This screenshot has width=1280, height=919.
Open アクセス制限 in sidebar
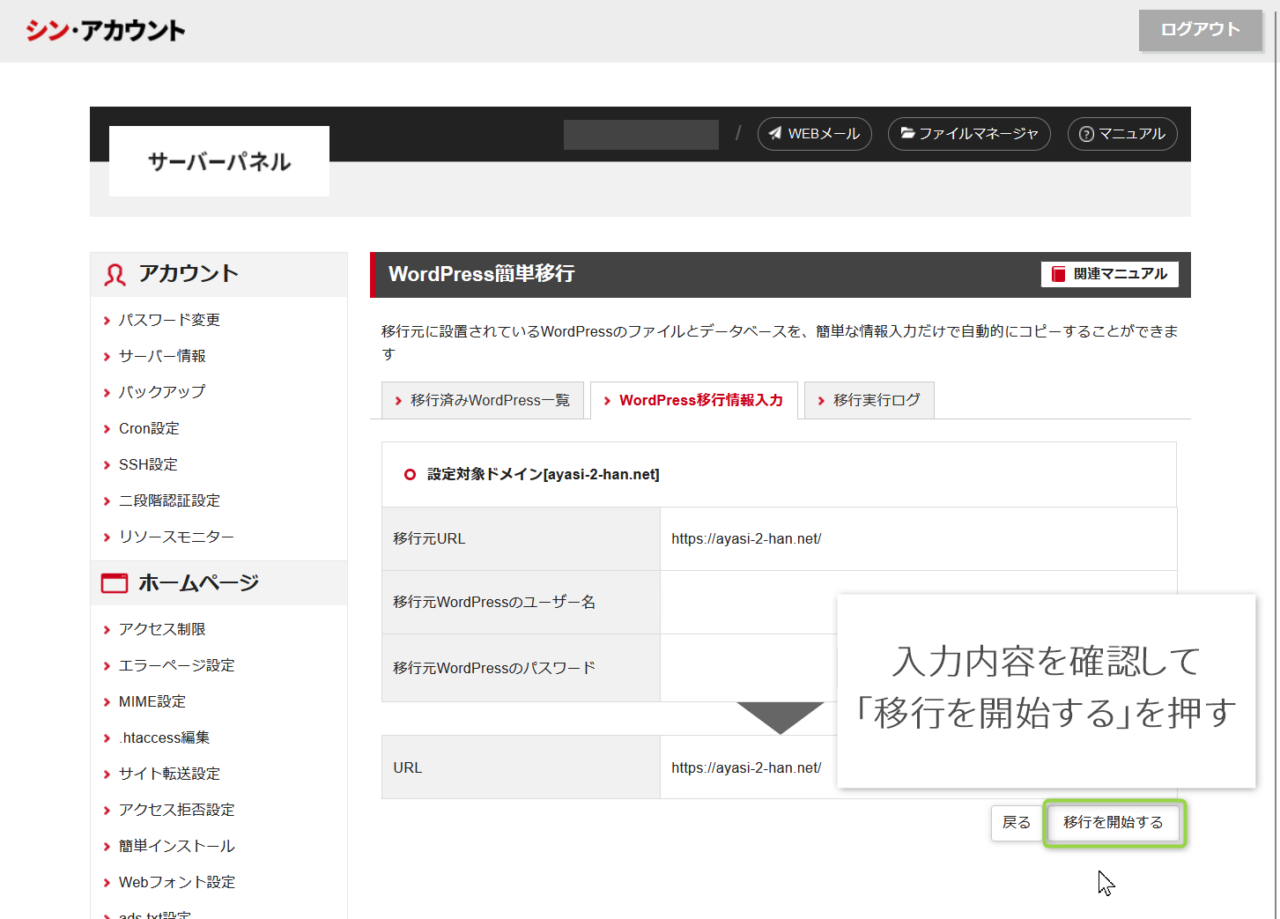pos(162,629)
